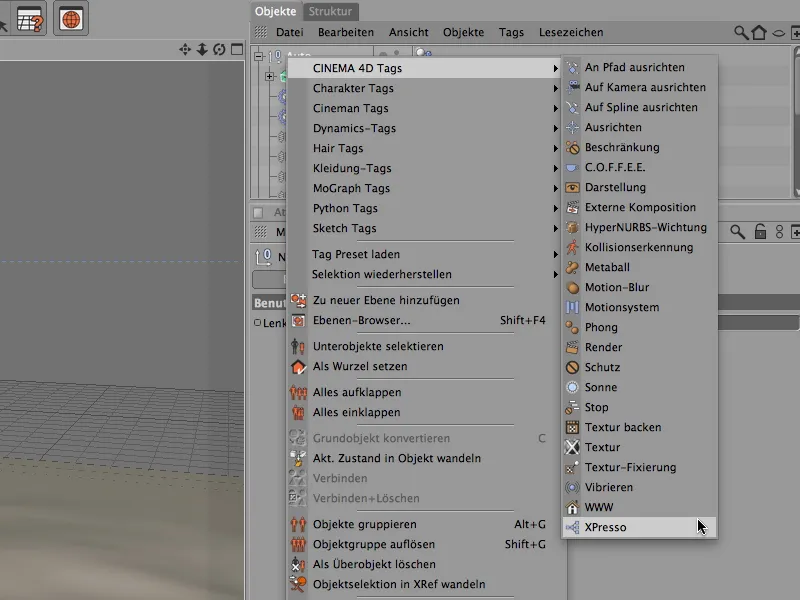
Task: Open the Ansicht menu
Action: tap(409, 32)
